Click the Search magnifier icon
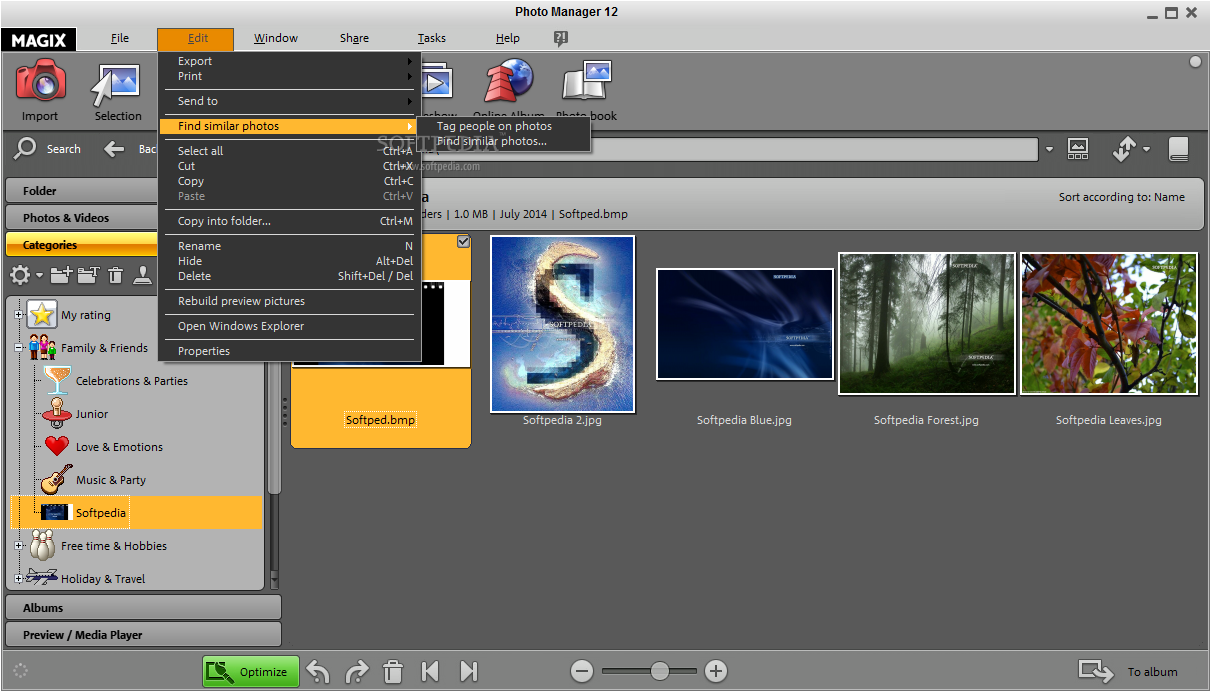 coord(26,149)
